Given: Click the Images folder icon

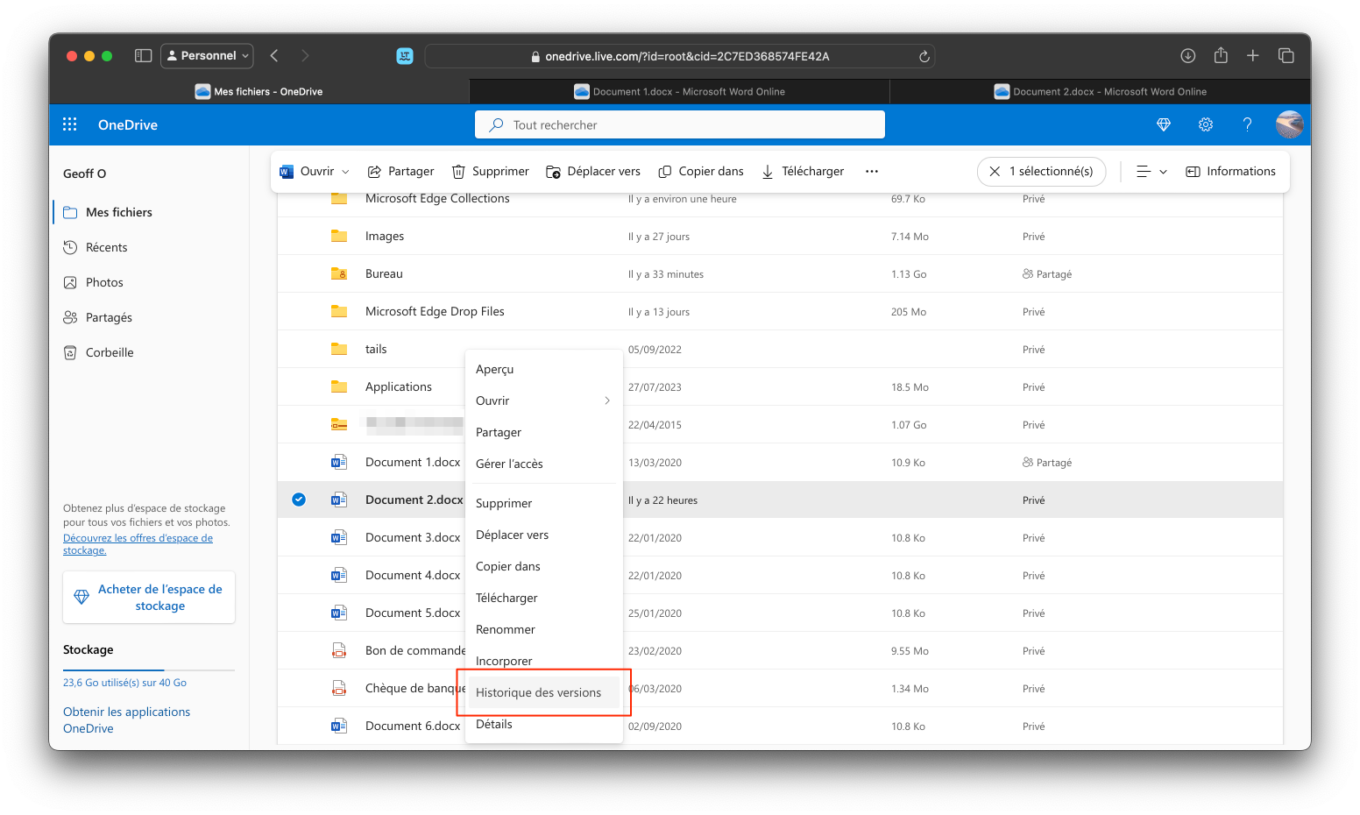Looking at the screenshot, I should [x=339, y=236].
